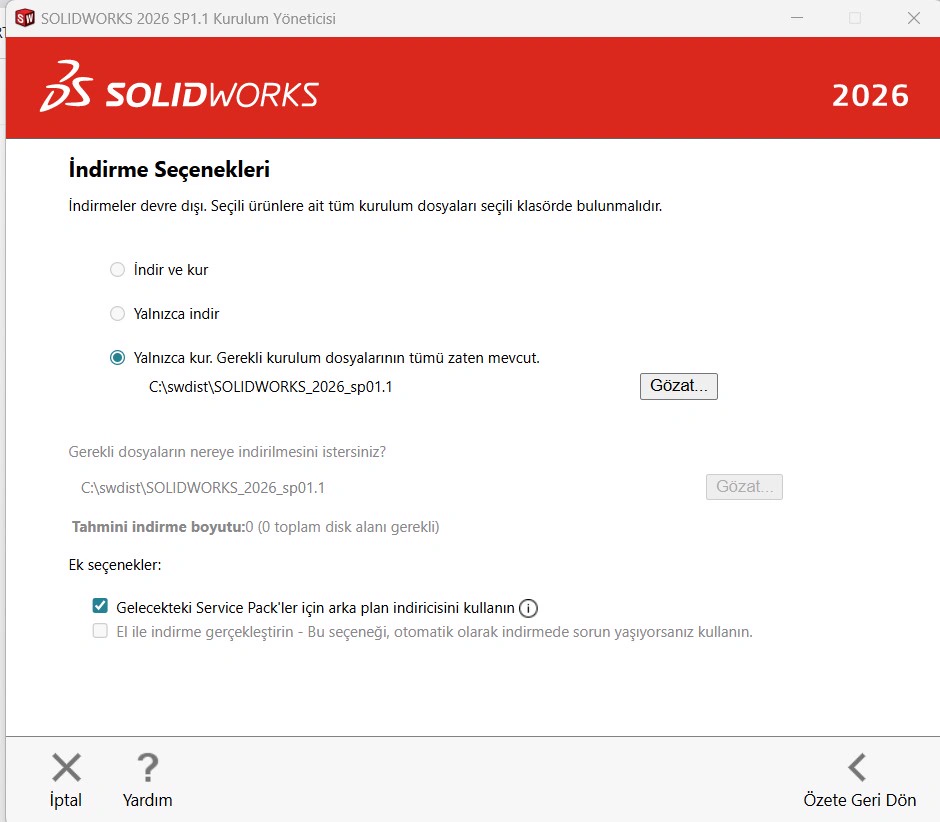Click the install path C:\swdist\SOLIDWORKS_2026_sp01.1 under Yalnızca kur

270,387
